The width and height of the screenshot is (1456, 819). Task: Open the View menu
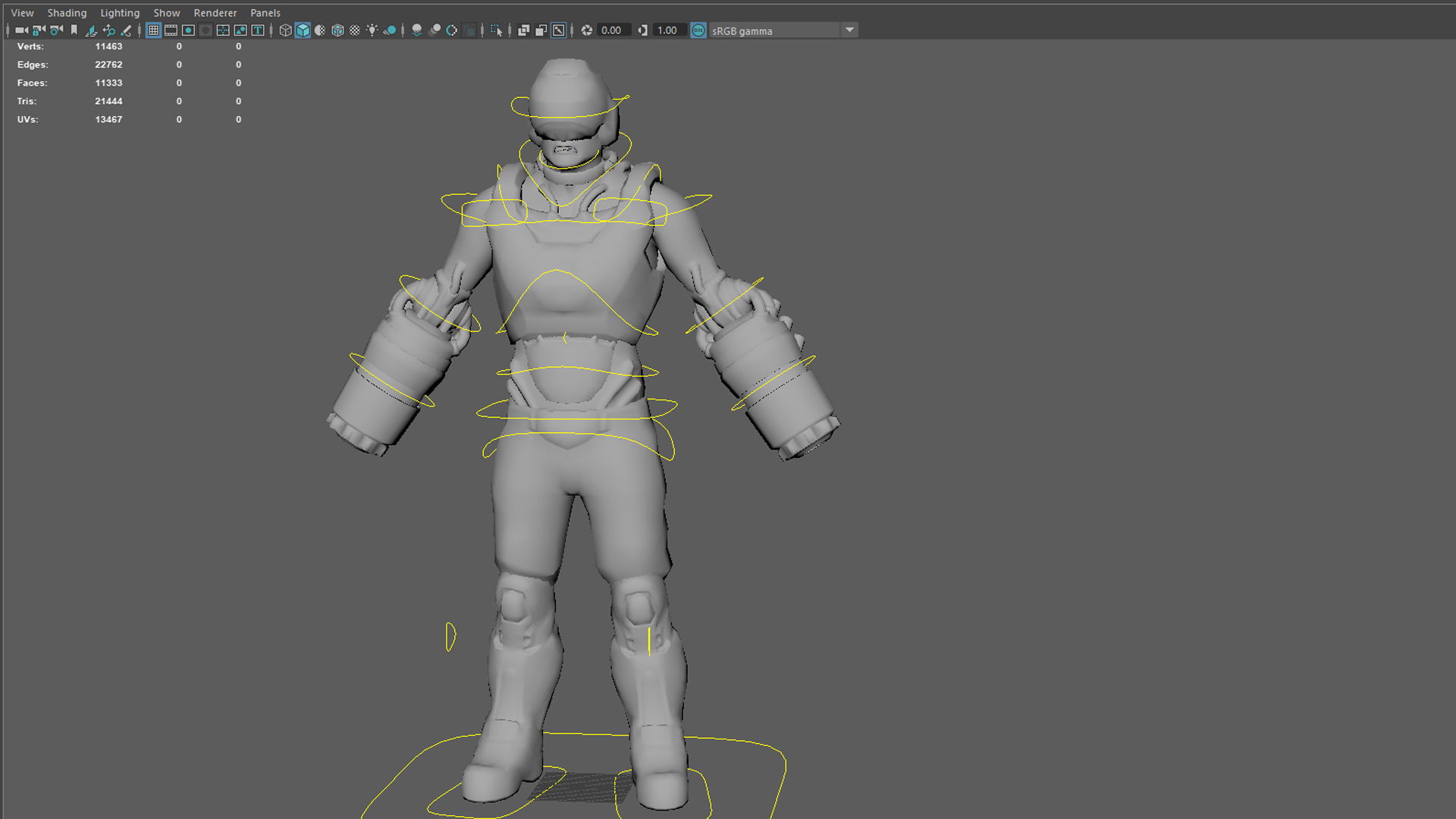tap(22, 13)
